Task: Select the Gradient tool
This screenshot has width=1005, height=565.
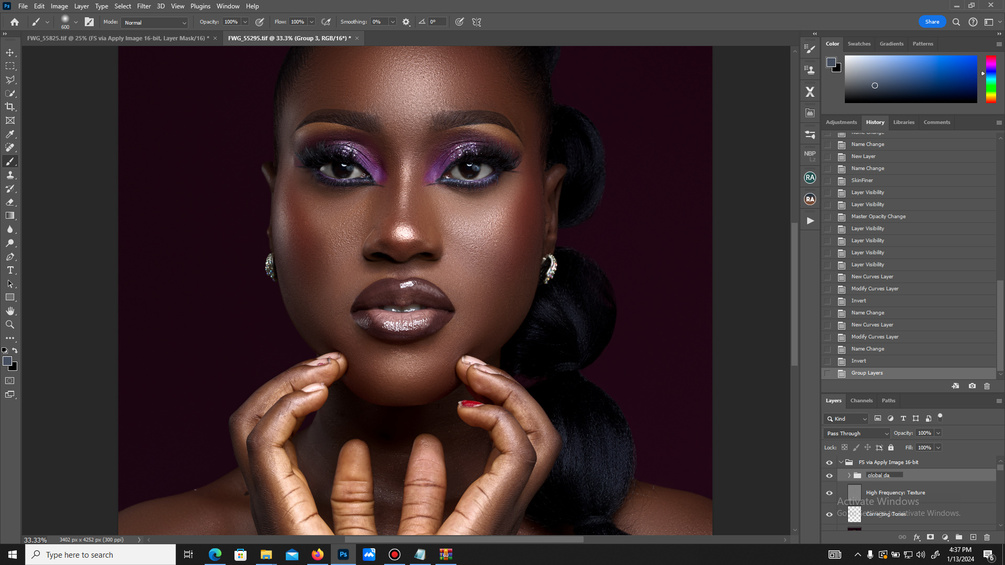Action: coord(10,216)
